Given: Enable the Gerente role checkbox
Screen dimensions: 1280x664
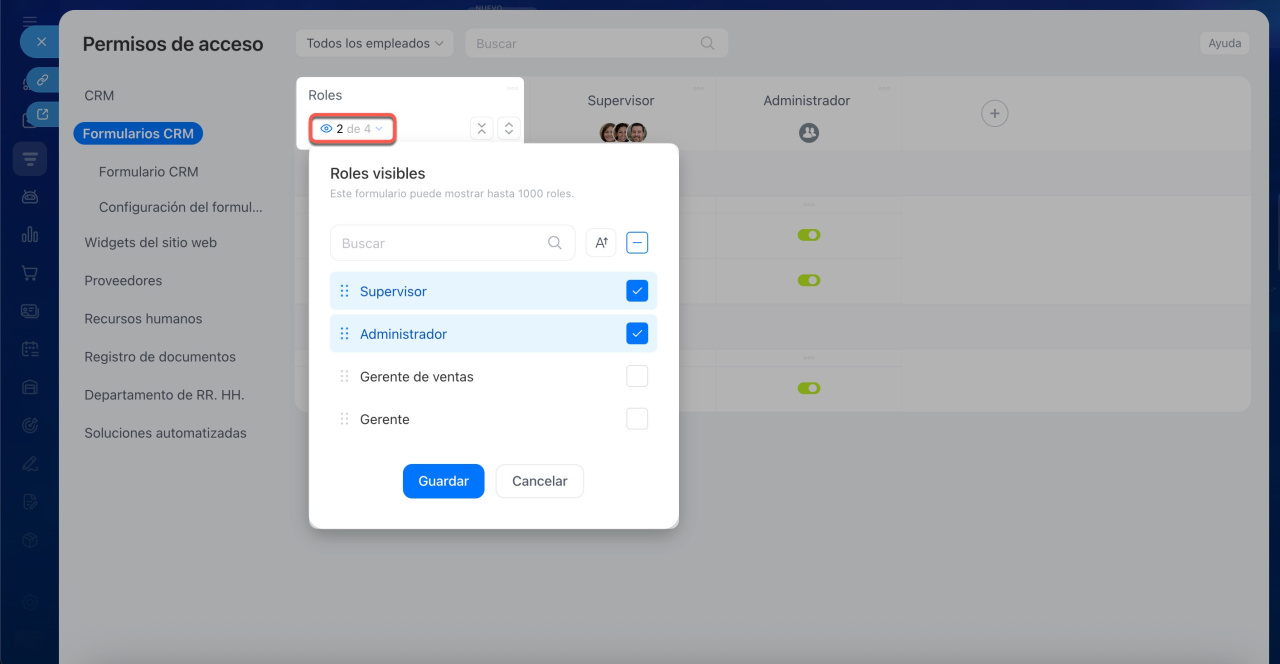Looking at the screenshot, I should (637, 419).
